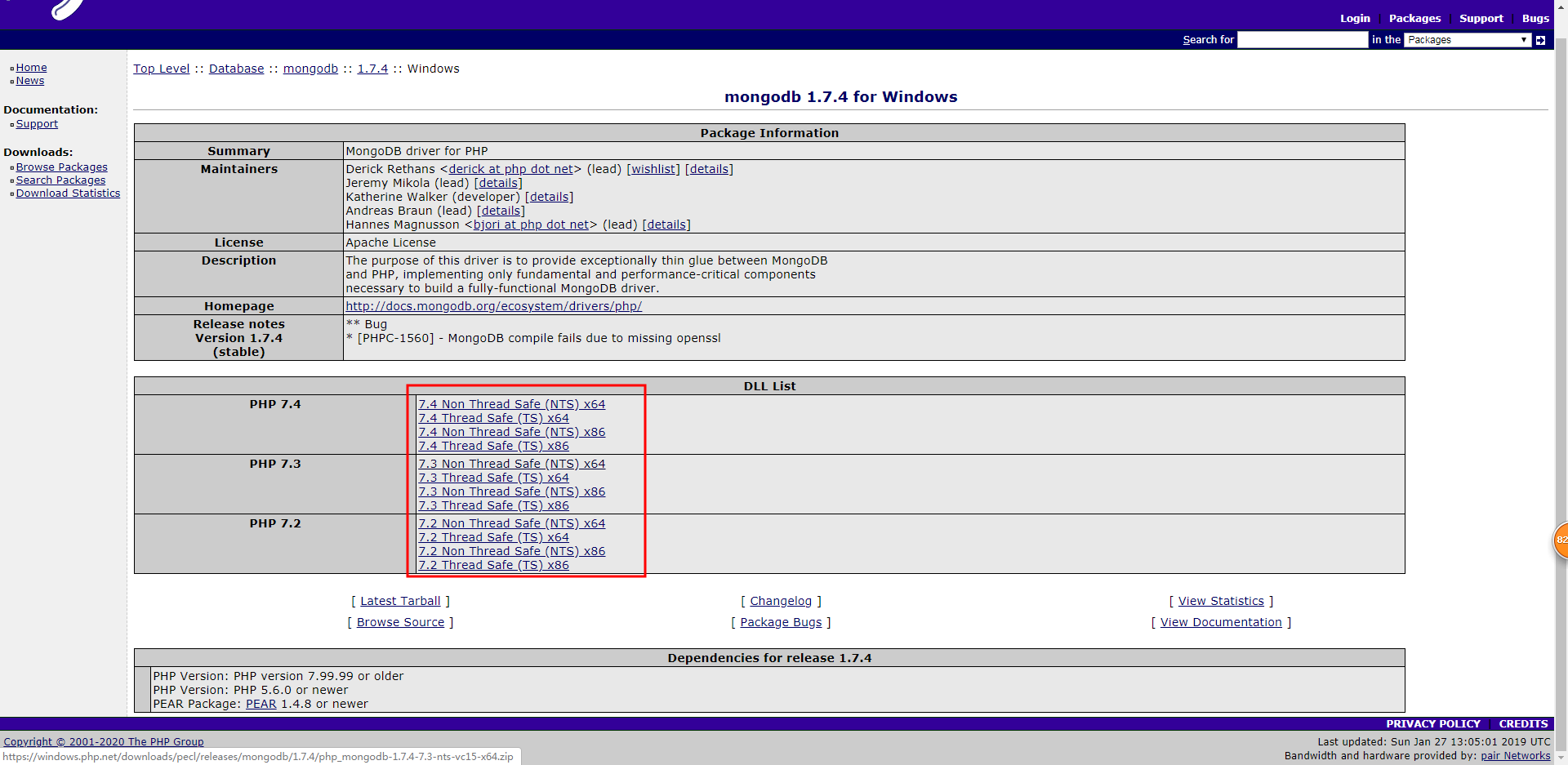Open Bugs in the top navigation
This screenshot has height=765, width=1568.
click(x=1535, y=18)
